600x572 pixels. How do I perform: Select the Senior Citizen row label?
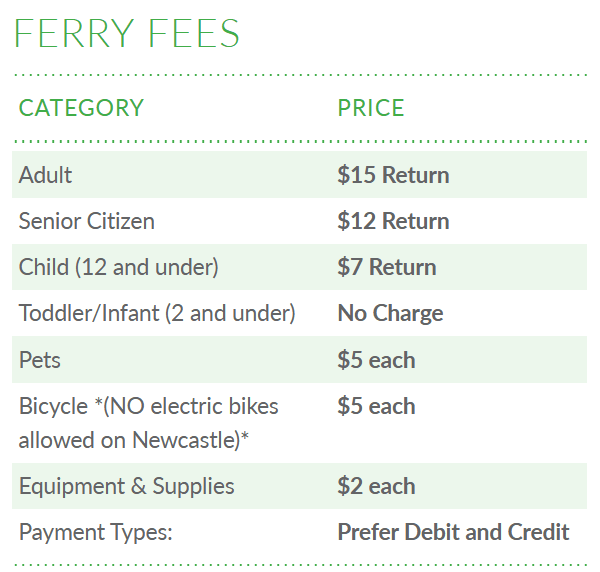(87, 221)
